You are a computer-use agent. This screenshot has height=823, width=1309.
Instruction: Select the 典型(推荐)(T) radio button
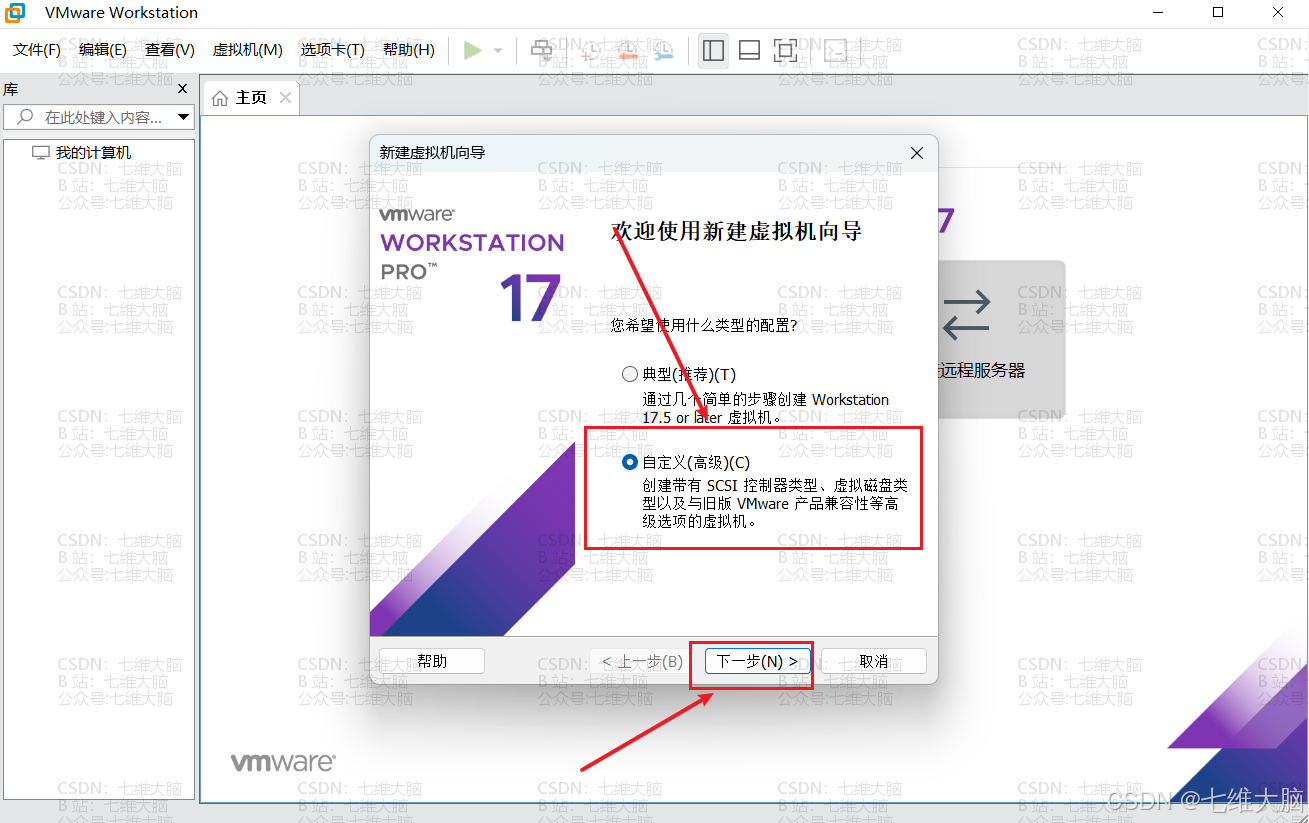click(630, 374)
